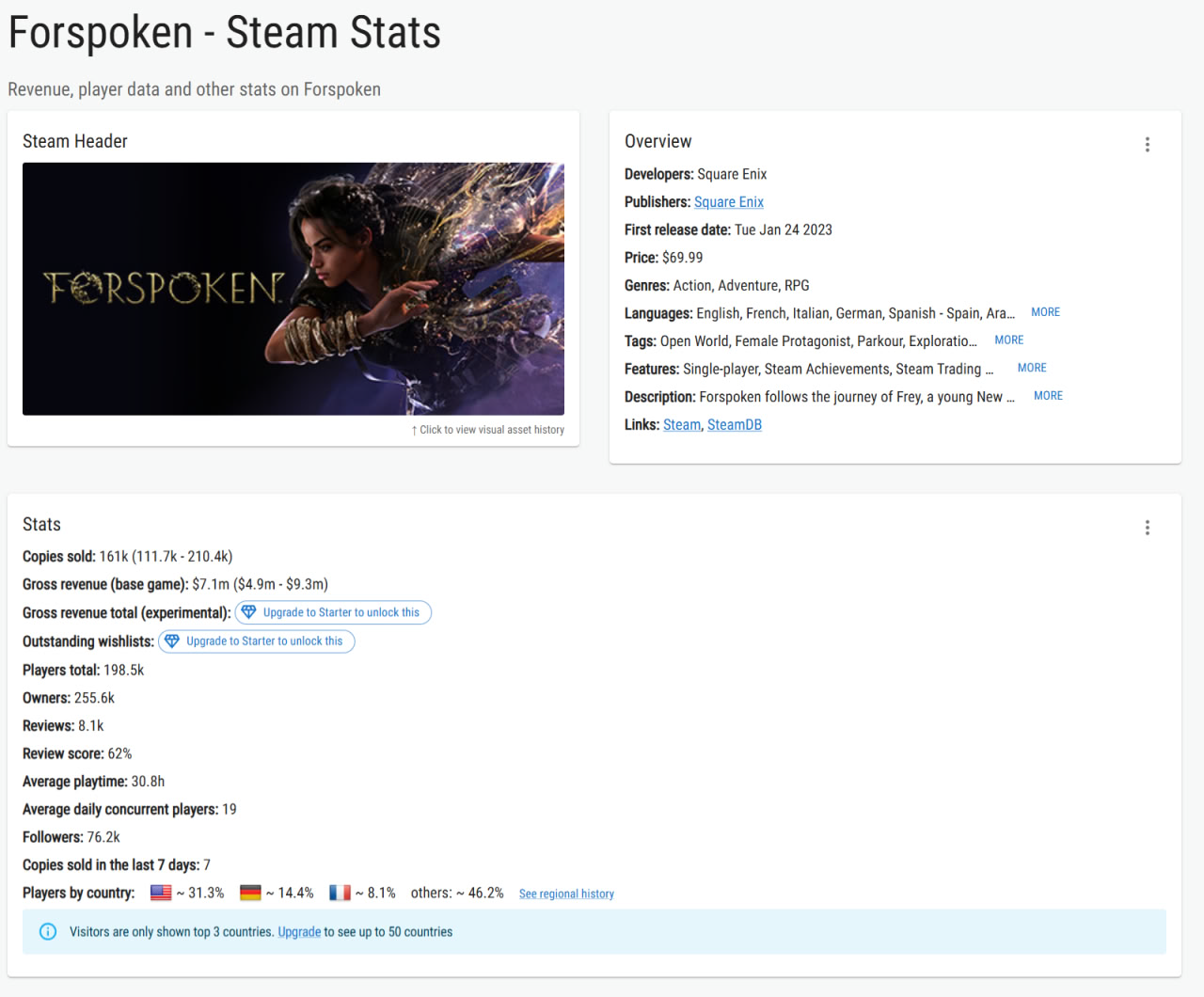
Task: Click See regional history link
Action: coord(566,894)
